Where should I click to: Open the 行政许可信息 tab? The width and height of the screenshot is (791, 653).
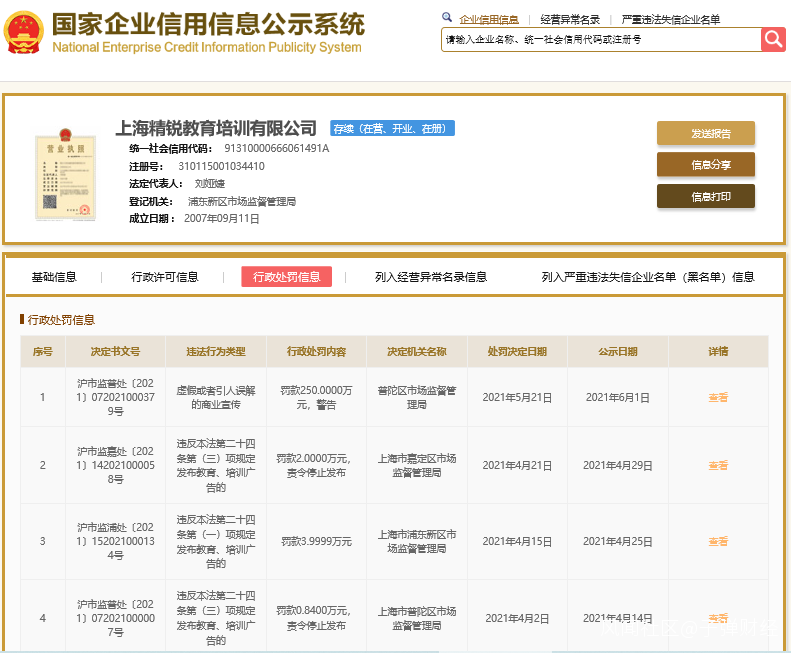click(x=165, y=277)
